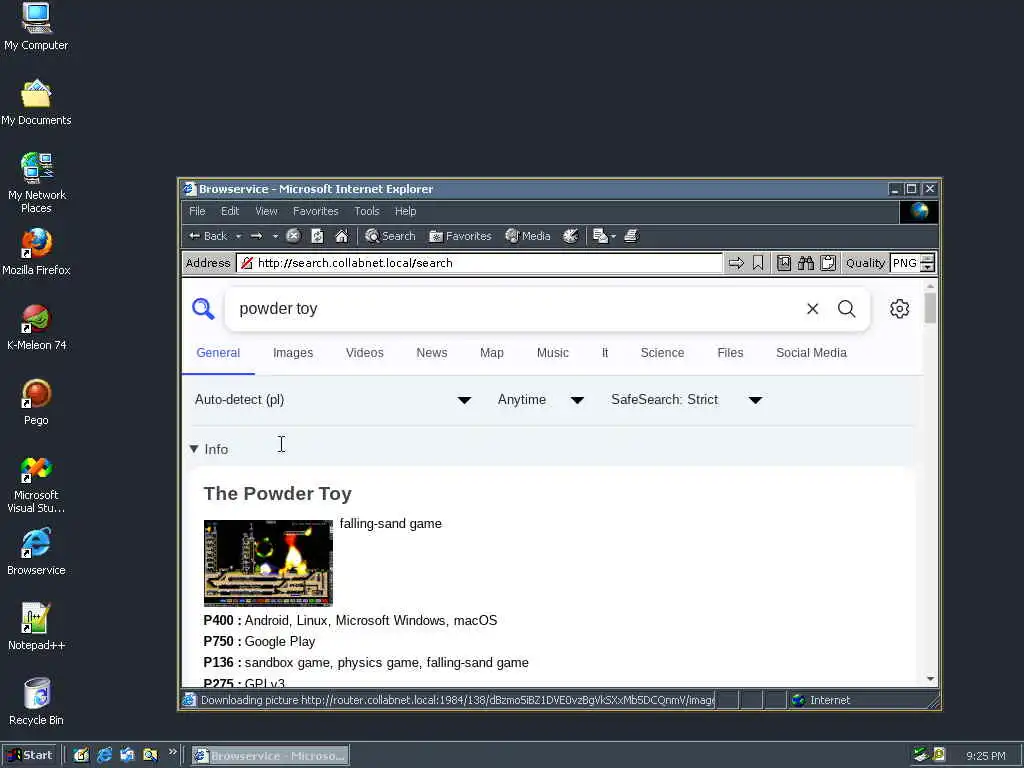Go back with the Back toolbar button

[208, 236]
